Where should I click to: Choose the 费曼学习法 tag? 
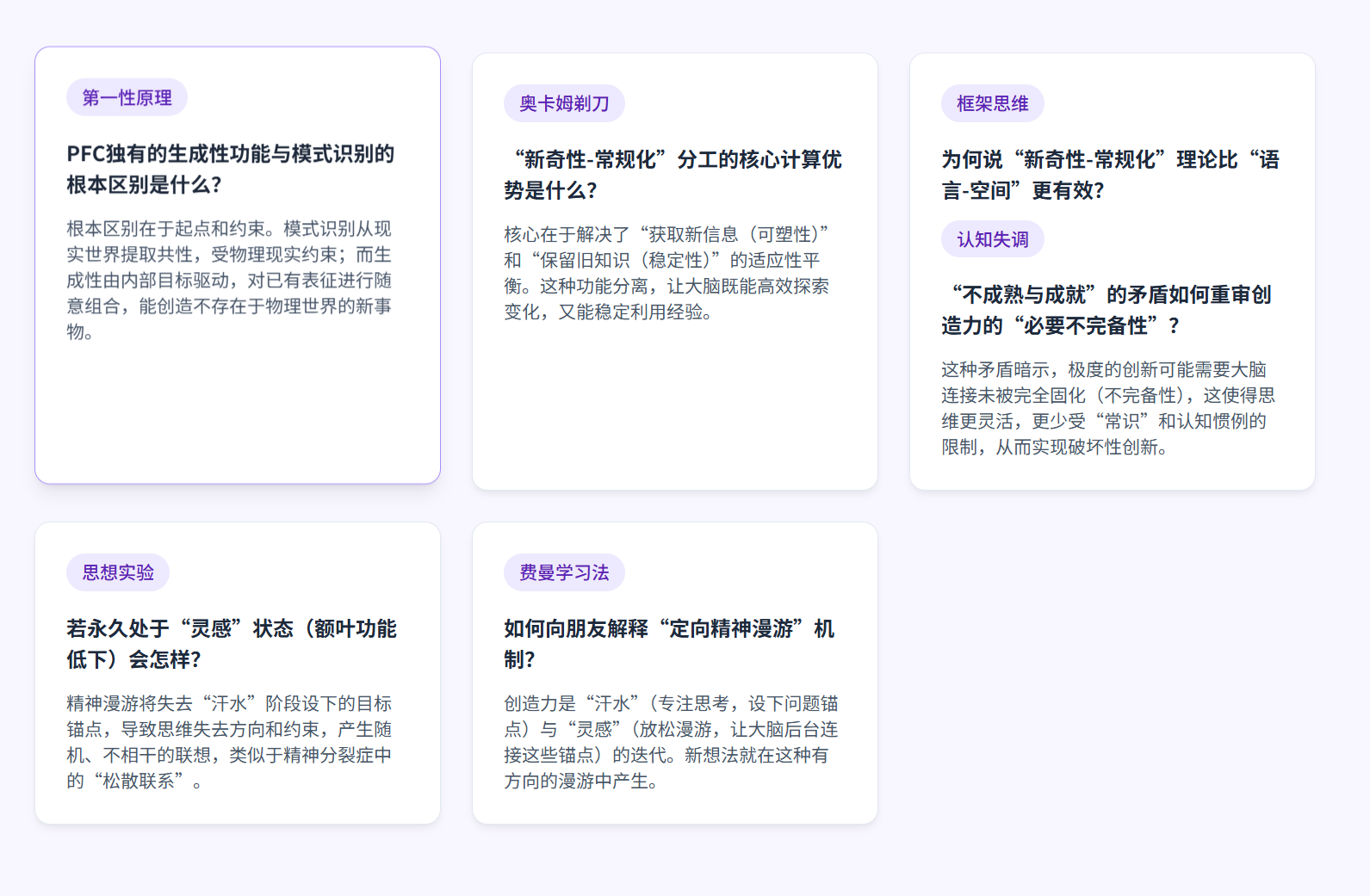click(564, 573)
